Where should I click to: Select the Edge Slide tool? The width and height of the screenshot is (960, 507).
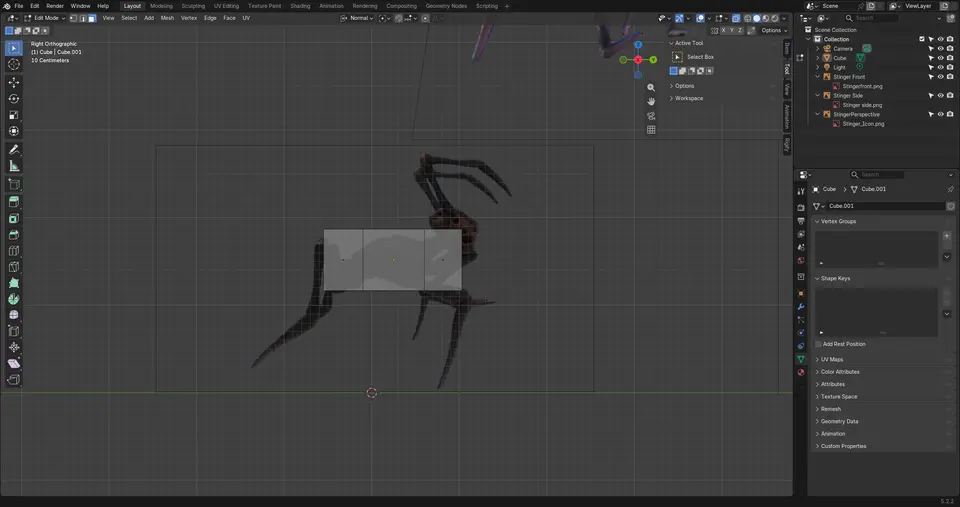13,331
